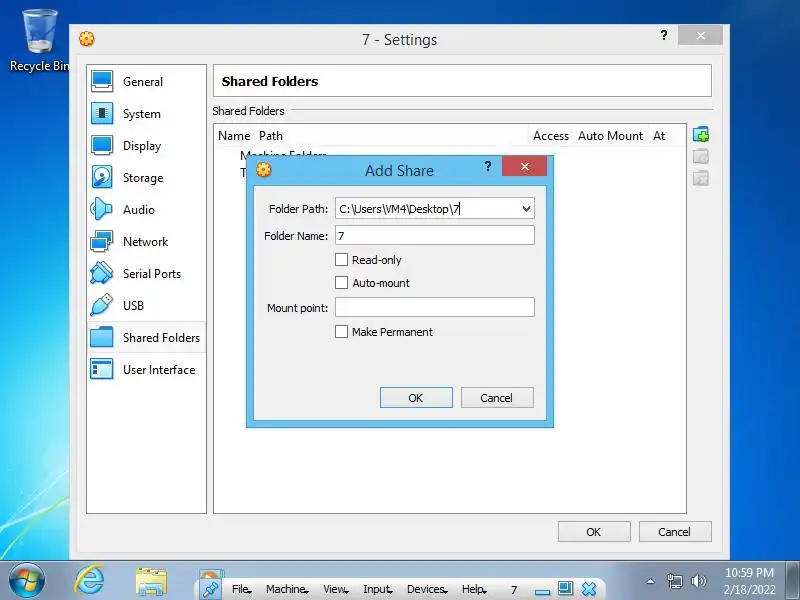Click the edit shared folder icon
This screenshot has width=800, height=600.
tap(701, 157)
